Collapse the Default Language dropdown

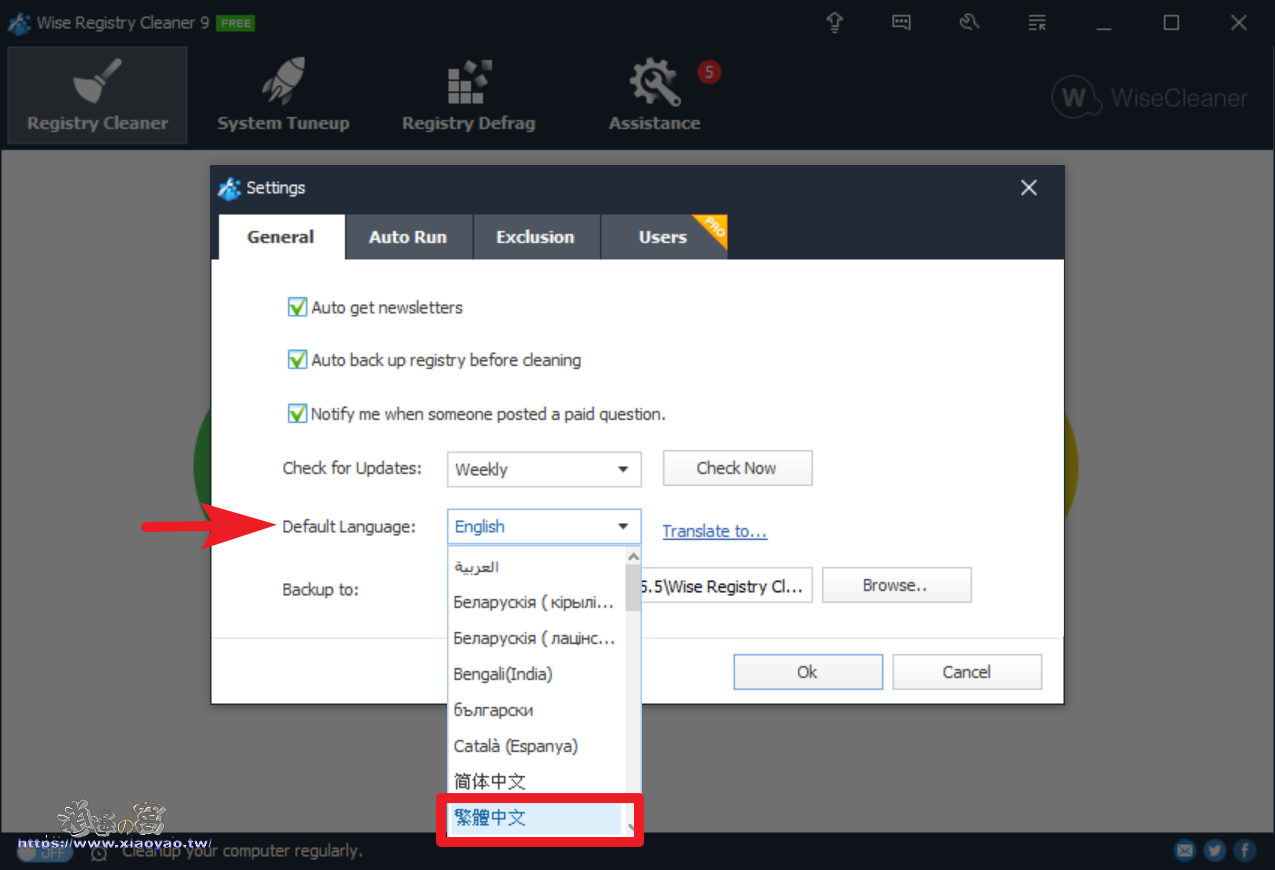point(544,526)
